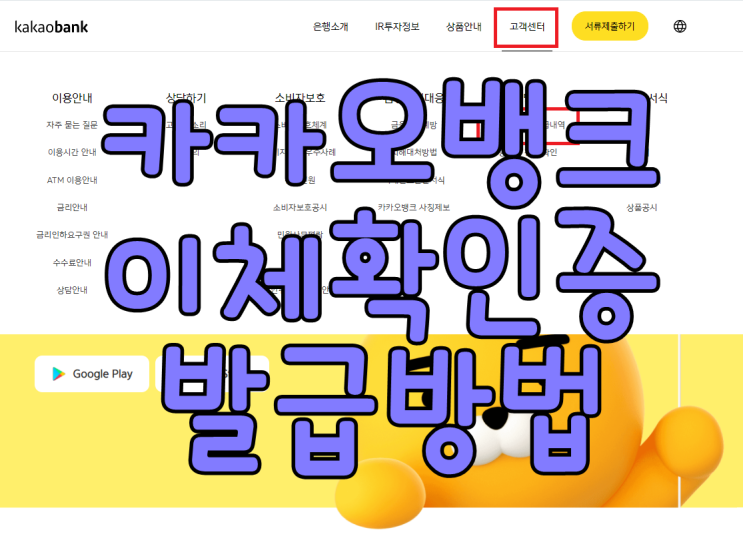Open 자주 묻는 질문 link
The image size is (743, 560).
[72, 125]
